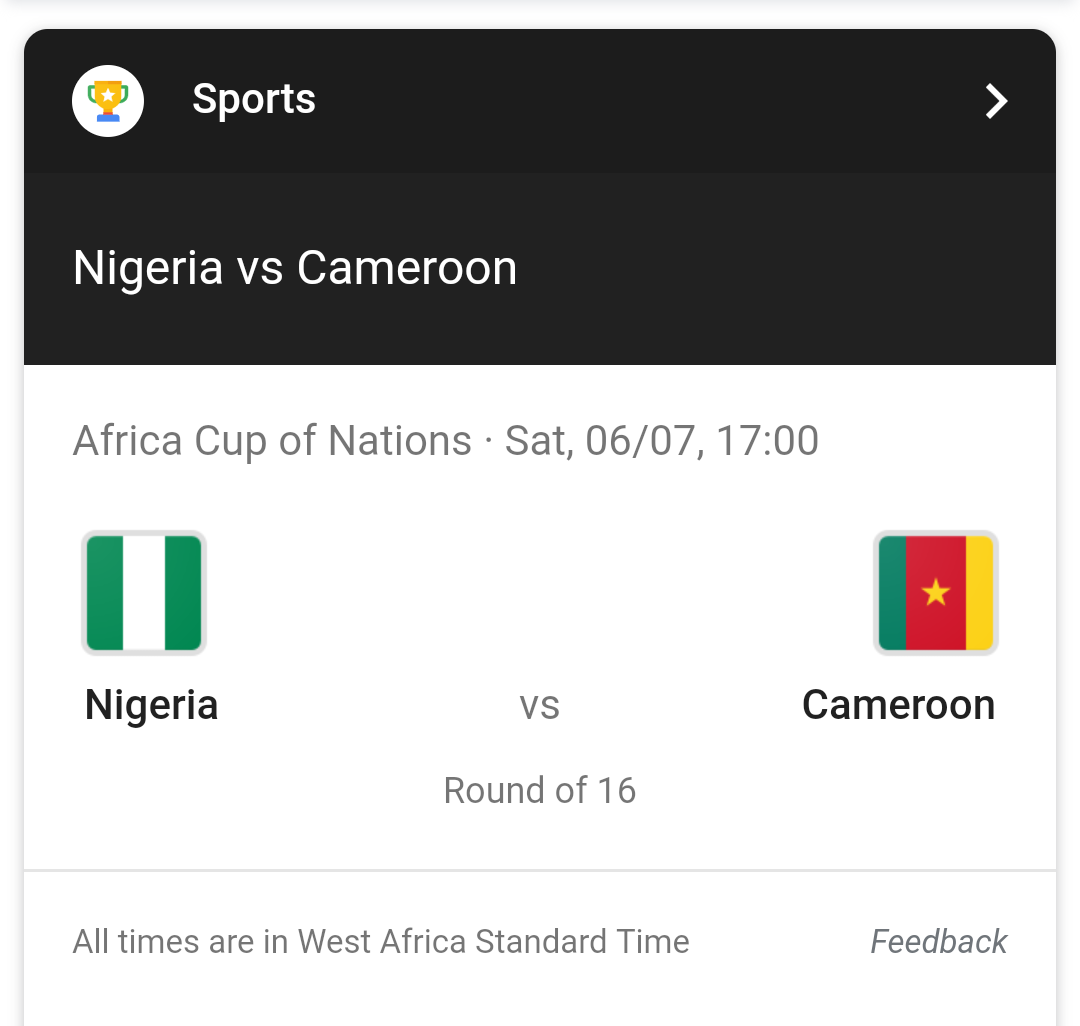1080x1026 pixels.
Task: Select the Round of 16 label
Action: pyautogui.click(x=539, y=790)
